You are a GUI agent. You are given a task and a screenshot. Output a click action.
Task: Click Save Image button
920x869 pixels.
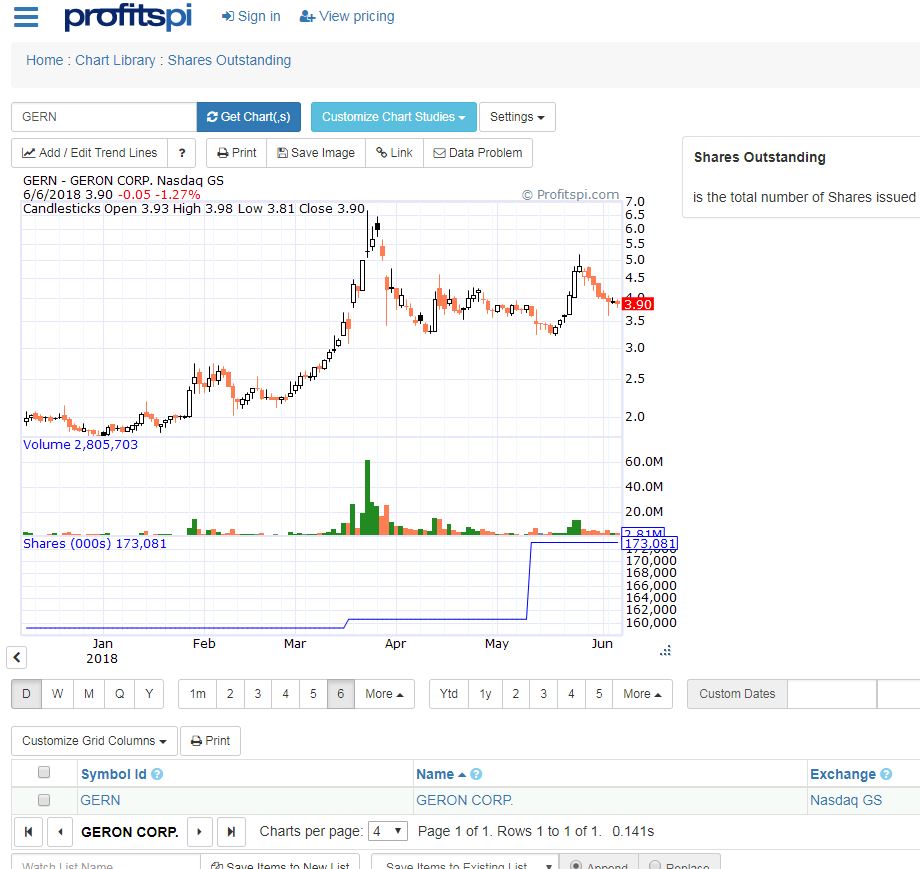(316, 153)
